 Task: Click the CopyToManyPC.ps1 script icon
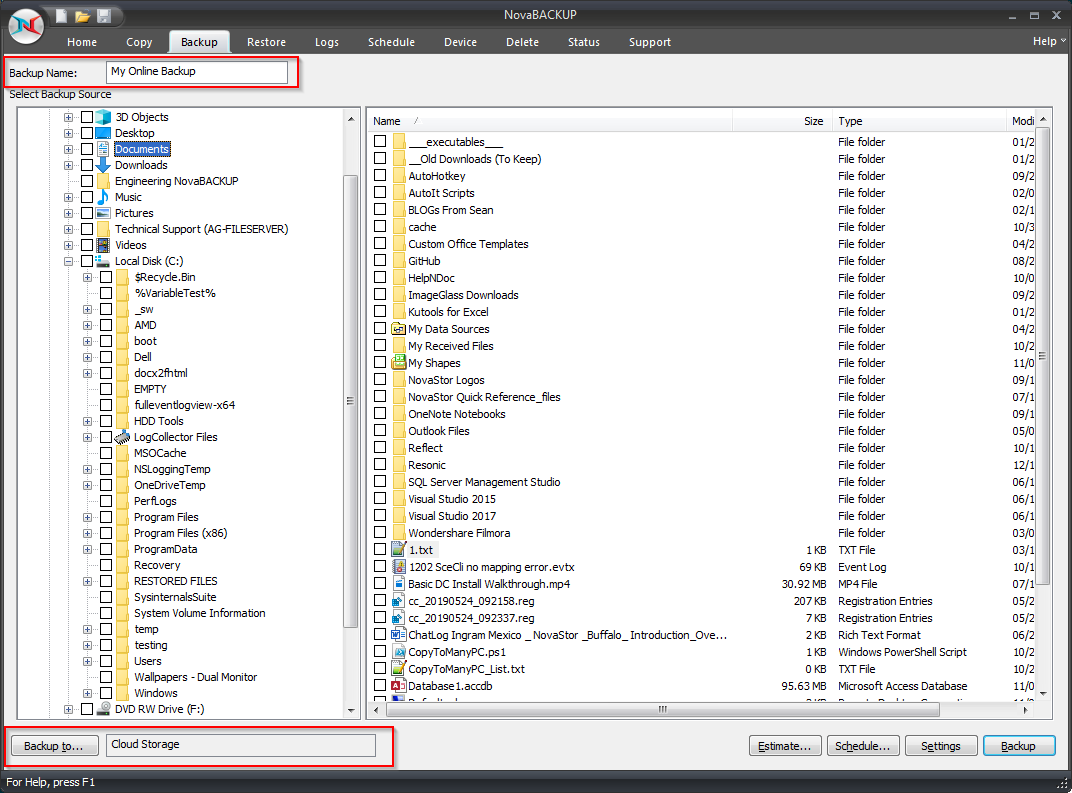(x=399, y=651)
